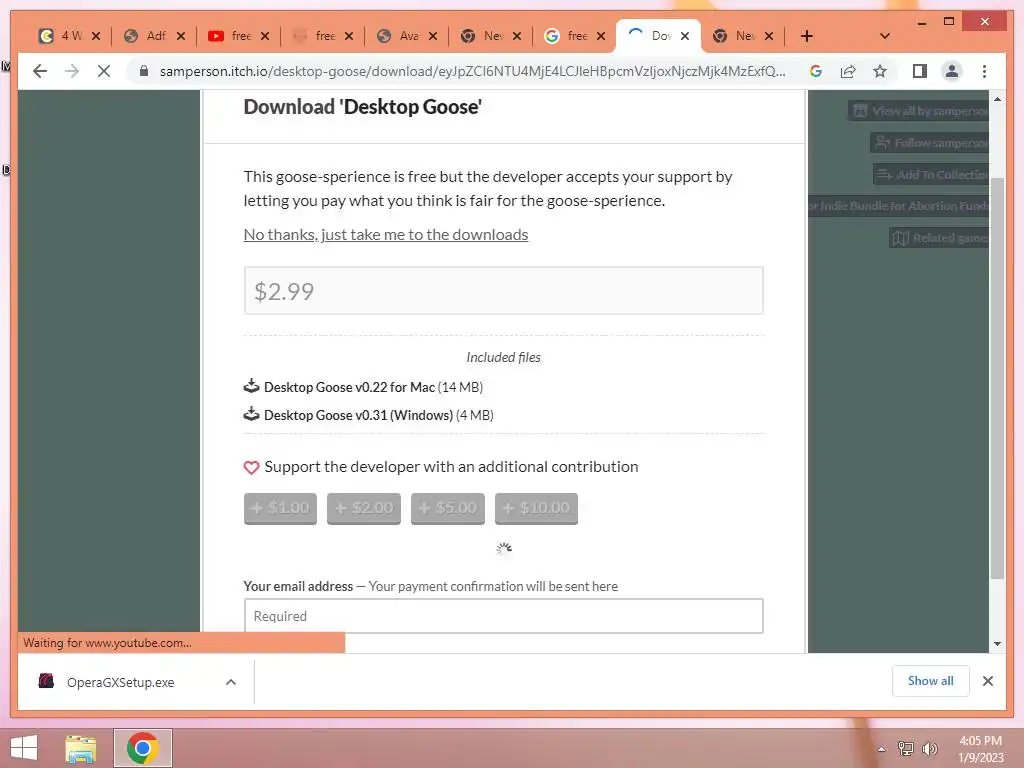This screenshot has height=768, width=1024.
Task: Close the 'Ava' tab
Action: pos(433,36)
